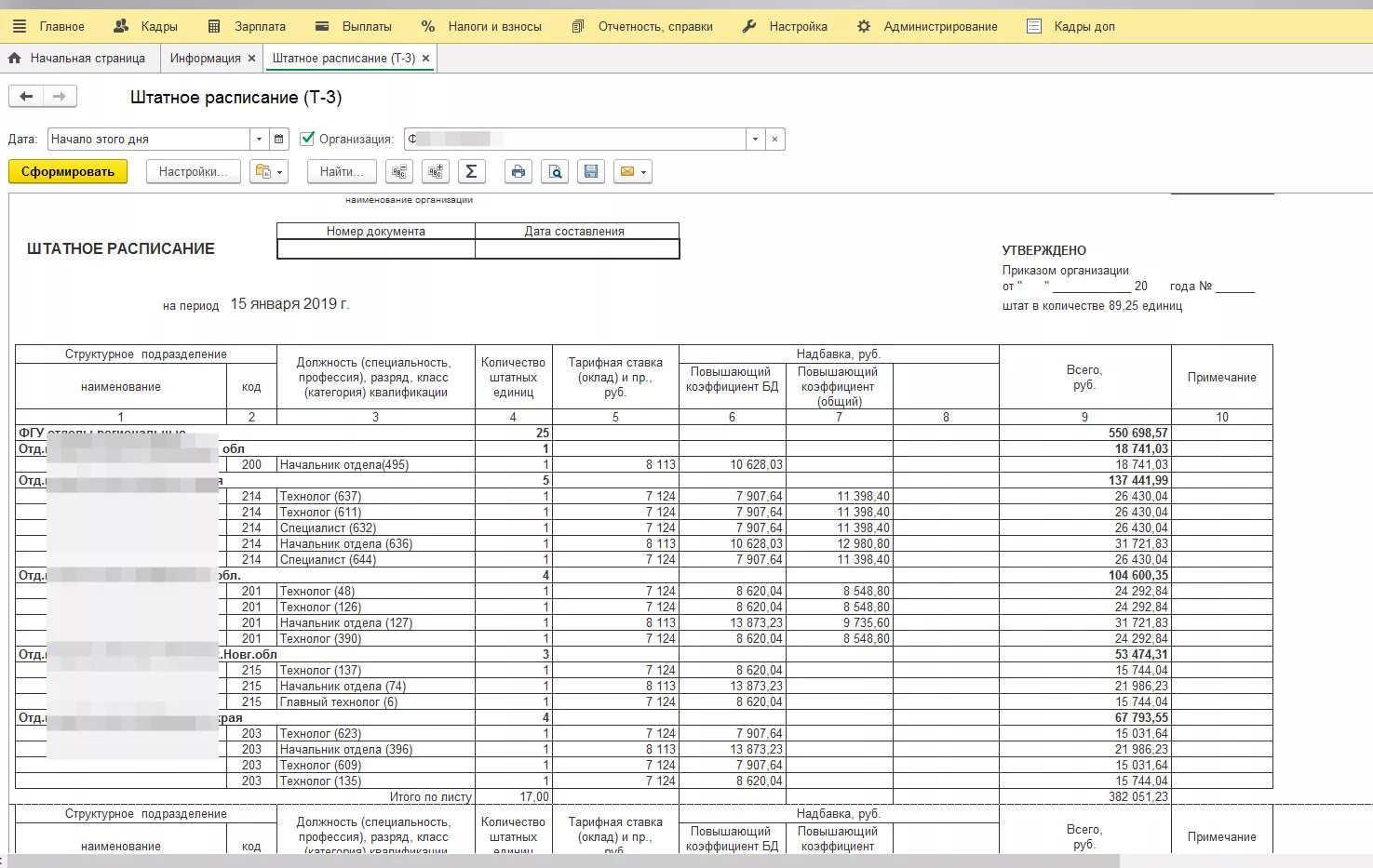Open the Дата period dropdown
1373x868 pixels.
click(x=260, y=140)
